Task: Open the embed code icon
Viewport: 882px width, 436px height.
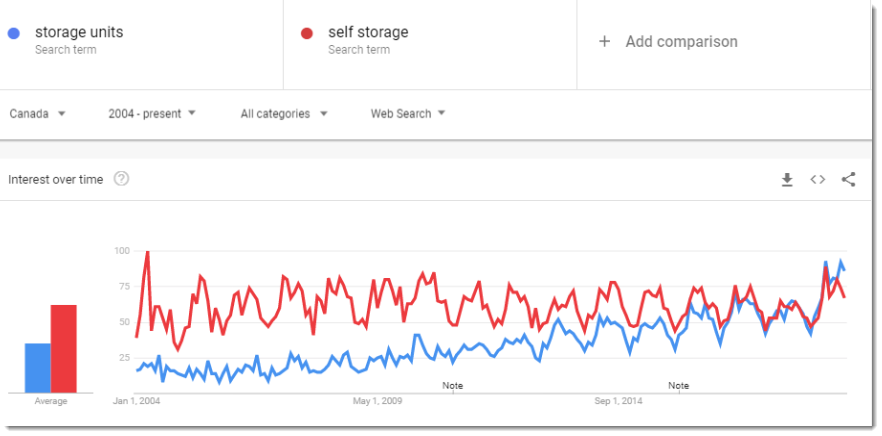Action: point(817,179)
